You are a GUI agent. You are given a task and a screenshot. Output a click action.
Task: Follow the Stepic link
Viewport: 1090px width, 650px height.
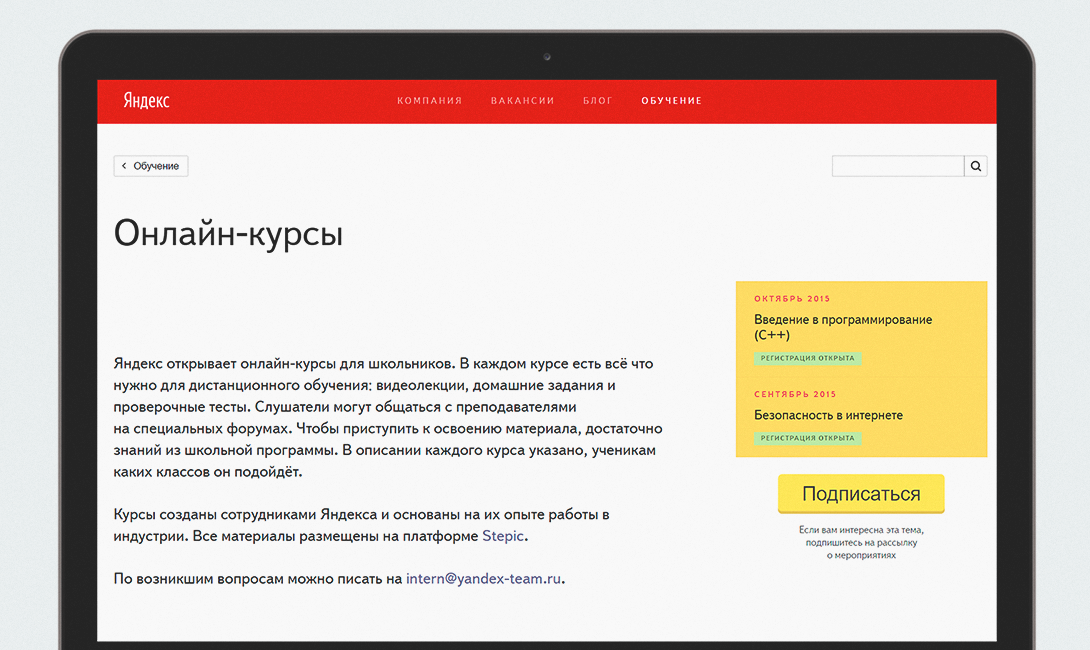coord(503,536)
